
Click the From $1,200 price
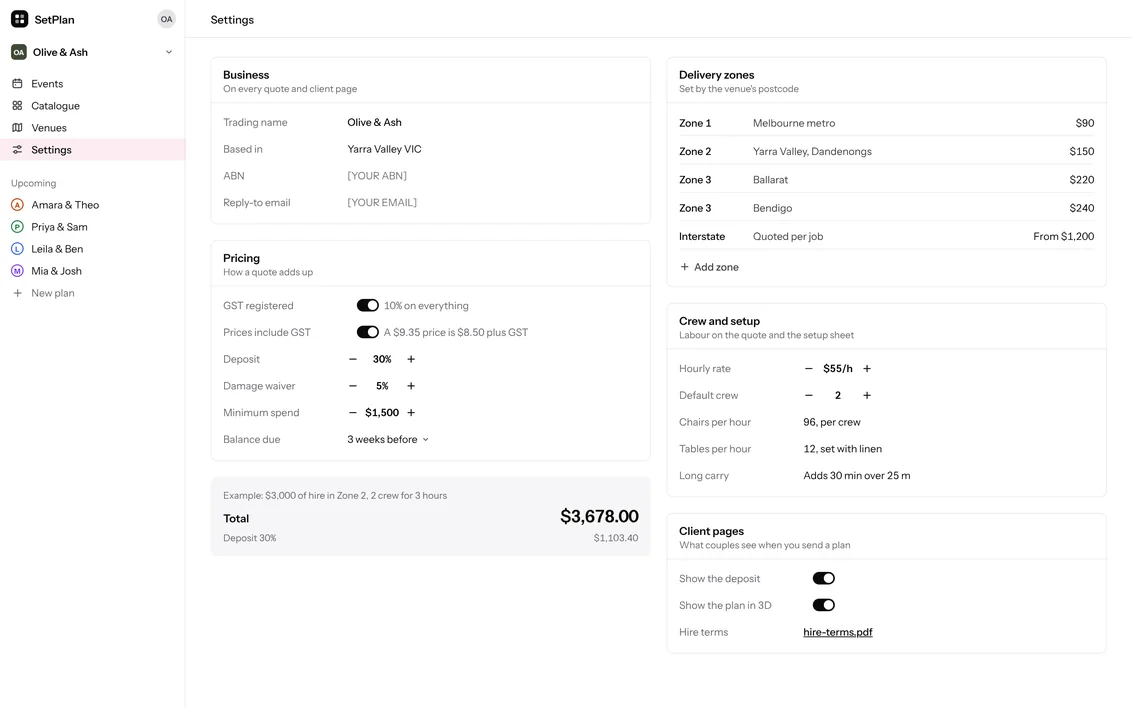[x=1063, y=236]
